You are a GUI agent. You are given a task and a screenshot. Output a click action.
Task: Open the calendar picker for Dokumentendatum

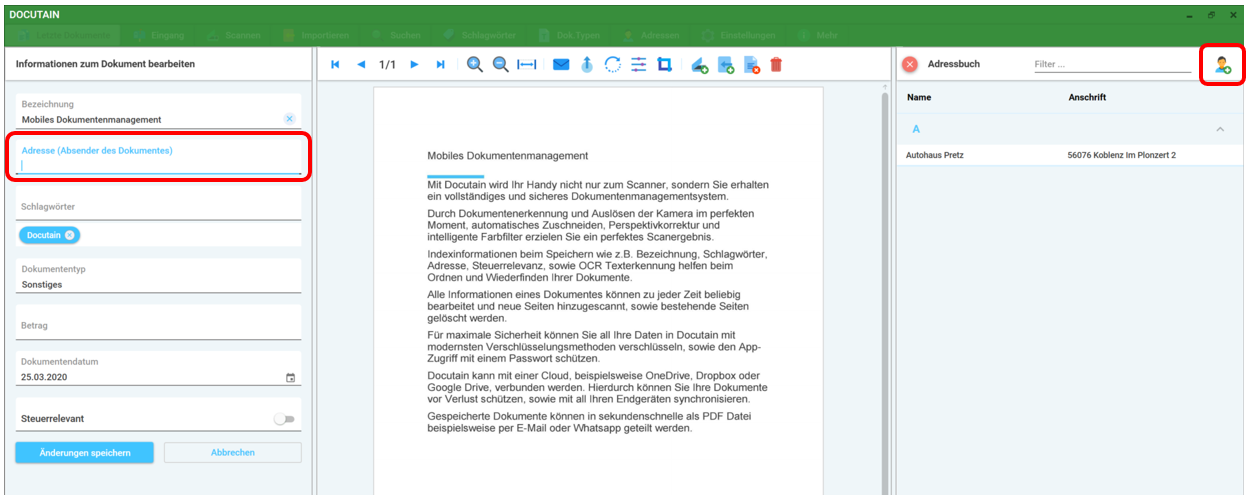click(291, 378)
